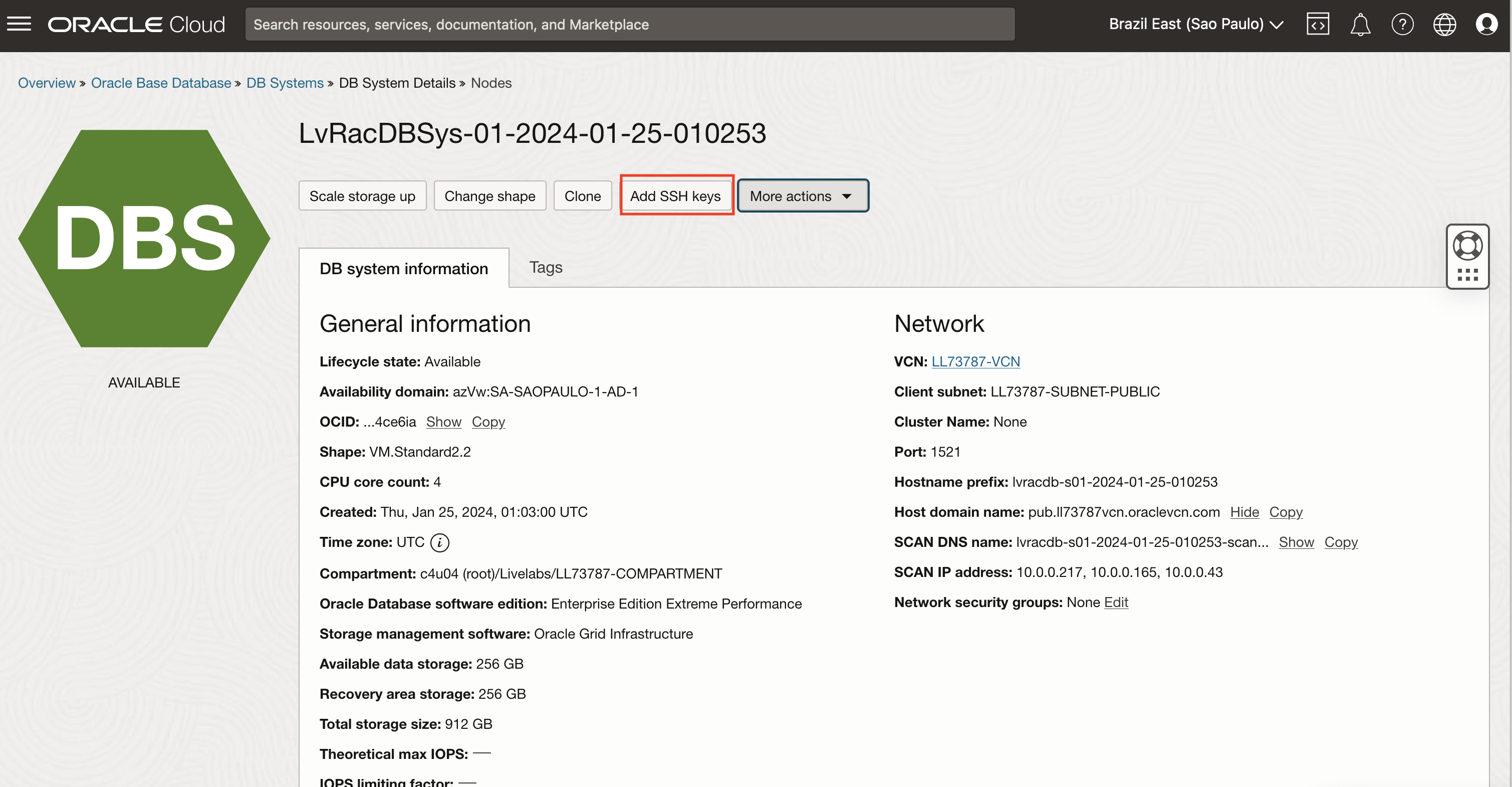
Task: Open the Brazil East region selector
Action: (1196, 24)
